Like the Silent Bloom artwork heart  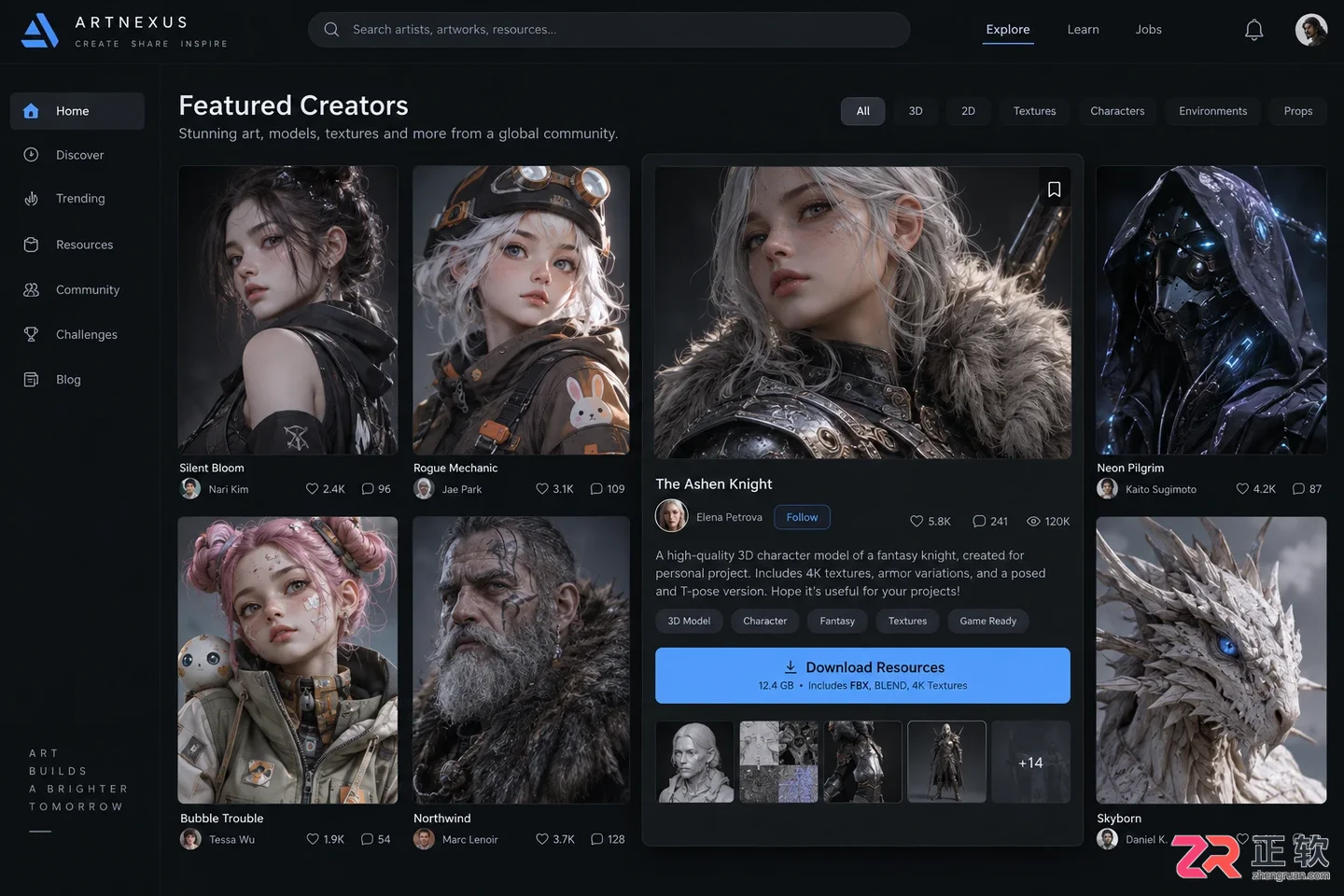312,489
